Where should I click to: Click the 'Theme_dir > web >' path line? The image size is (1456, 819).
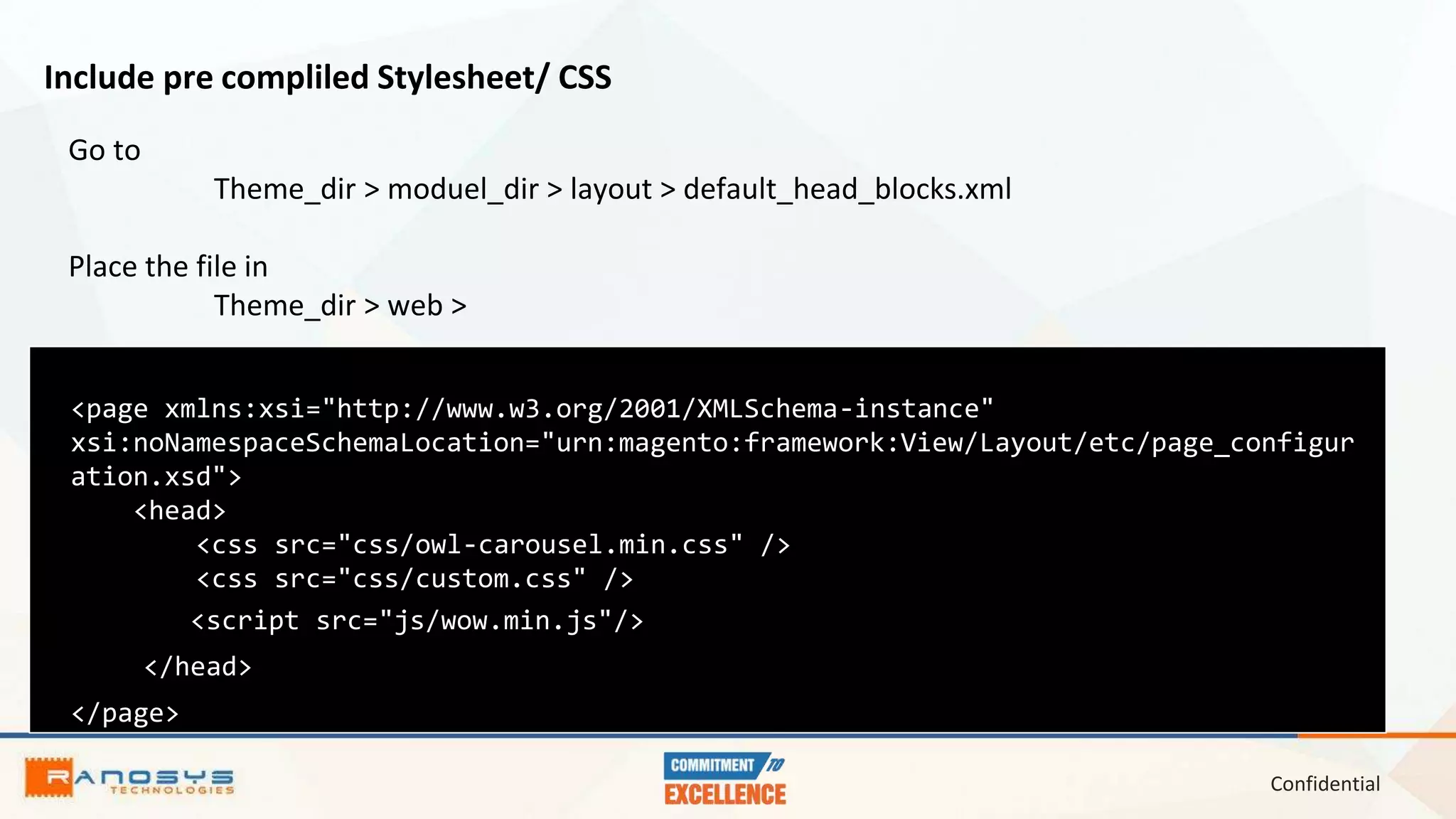click(340, 306)
